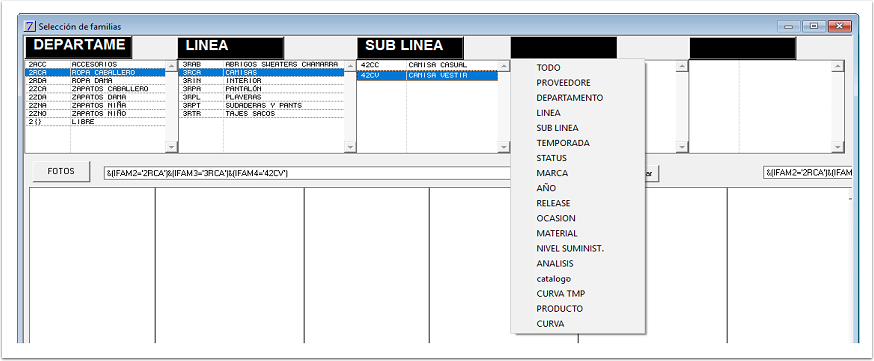Select line PANTALÓN
874x361 pixels.
point(261,89)
